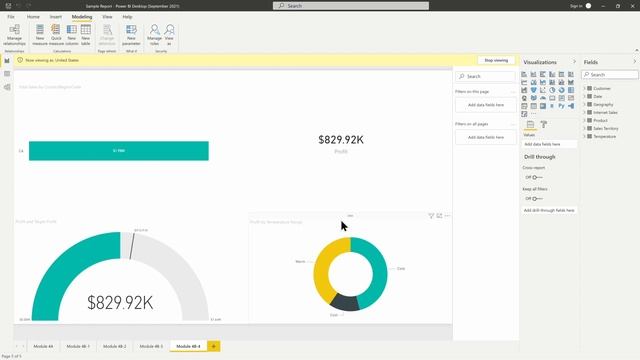
Task: Create a New measure
Action: pyautogui.click(x=40, y=35)
